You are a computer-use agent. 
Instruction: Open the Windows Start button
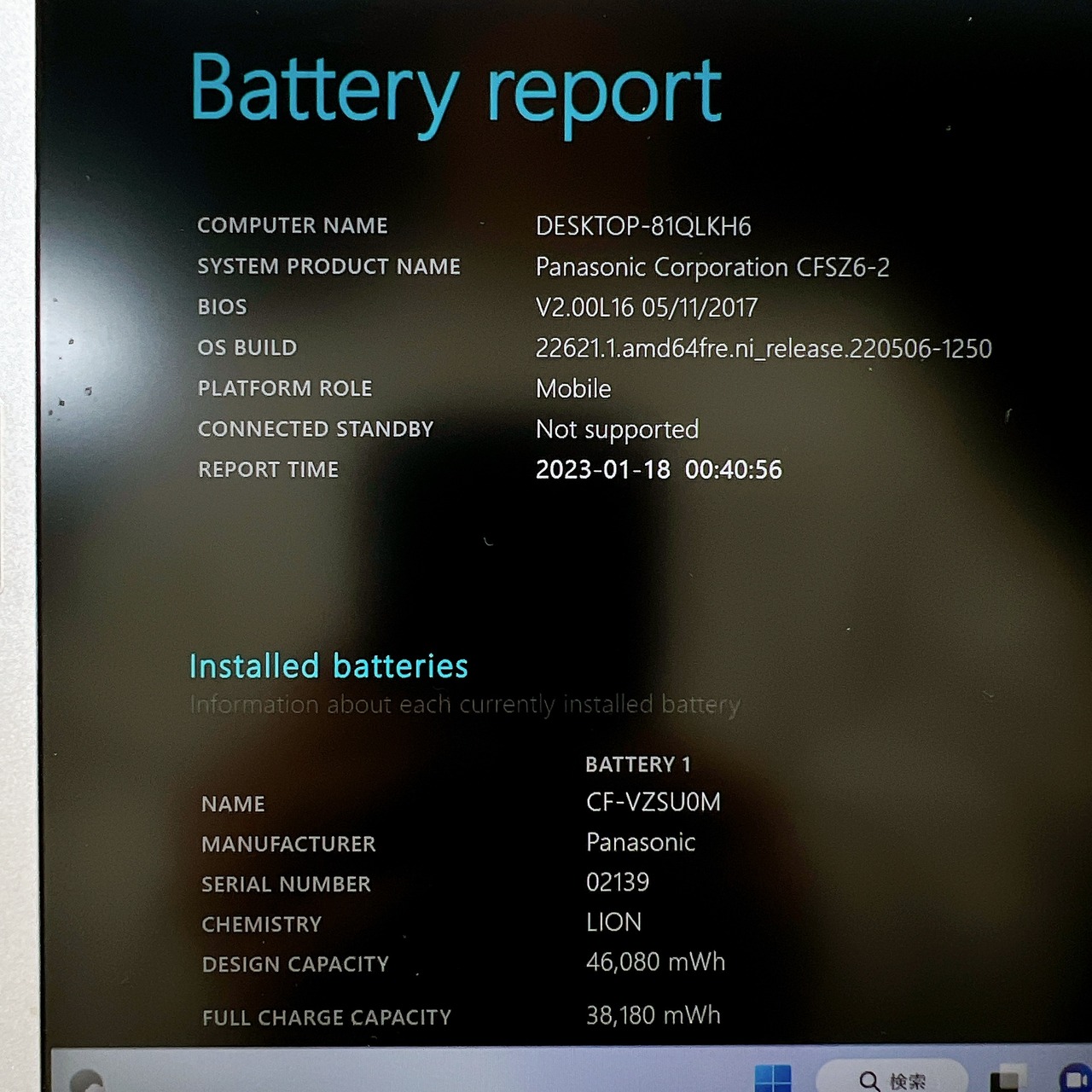[773, 1078]
